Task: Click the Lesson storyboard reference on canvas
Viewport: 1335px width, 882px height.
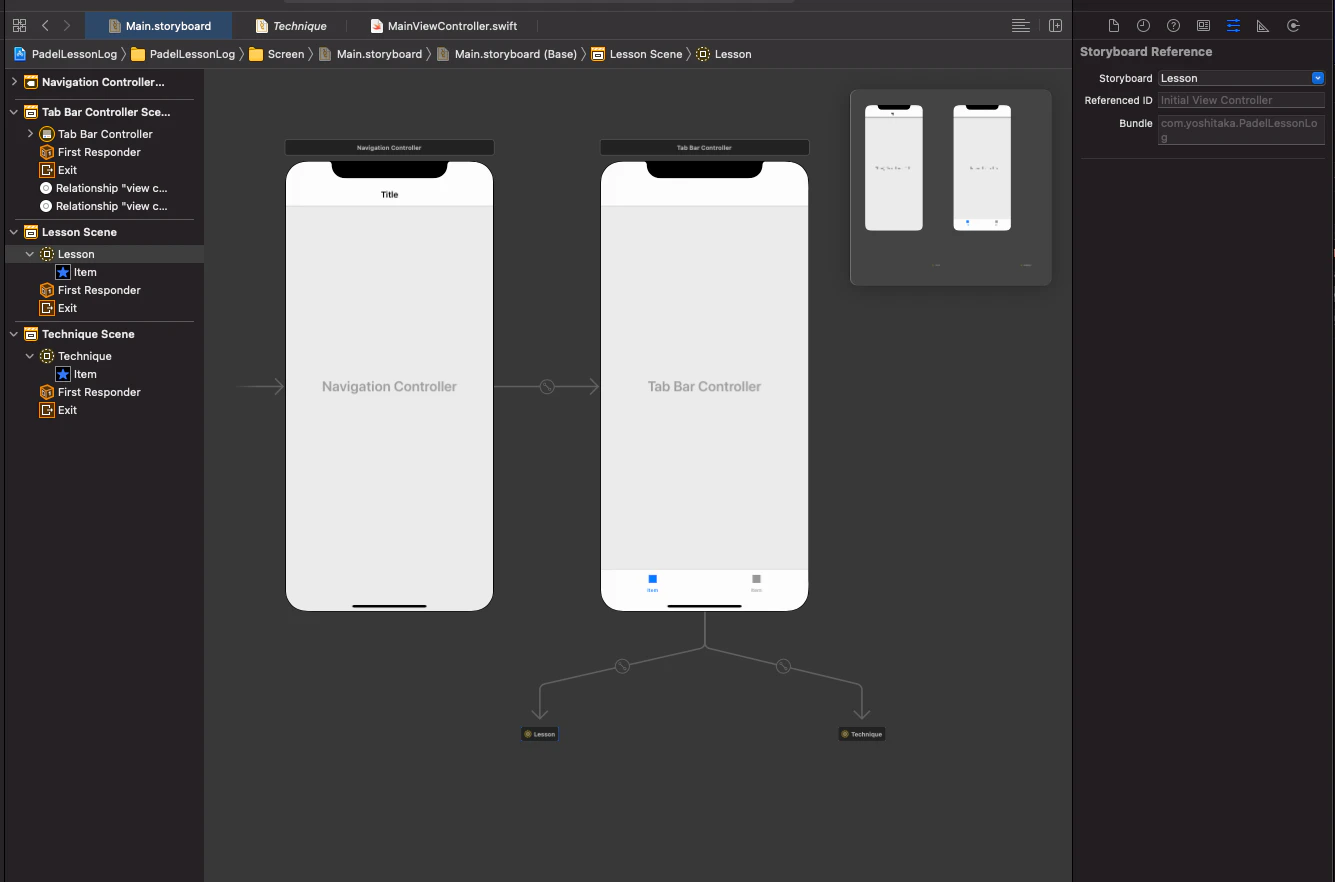Action: pos(540,734)
